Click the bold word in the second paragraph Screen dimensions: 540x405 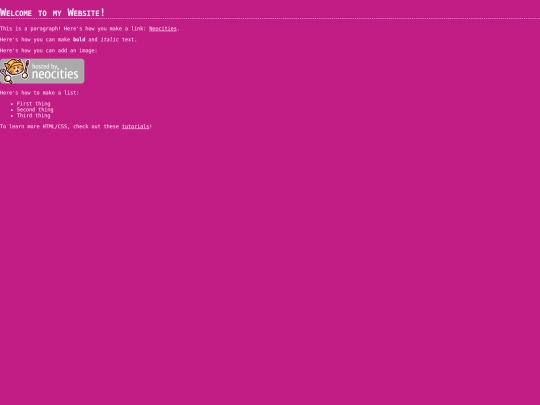tap(79, 40)
